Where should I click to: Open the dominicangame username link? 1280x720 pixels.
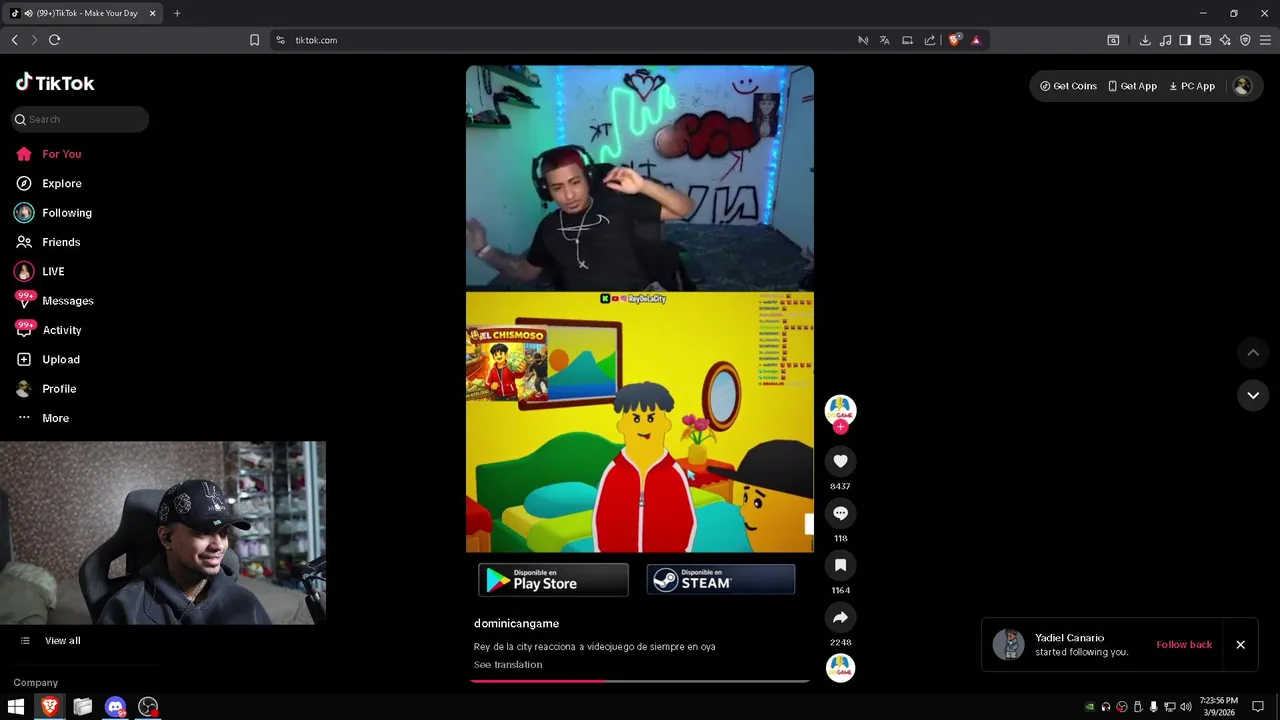point(516,623)
